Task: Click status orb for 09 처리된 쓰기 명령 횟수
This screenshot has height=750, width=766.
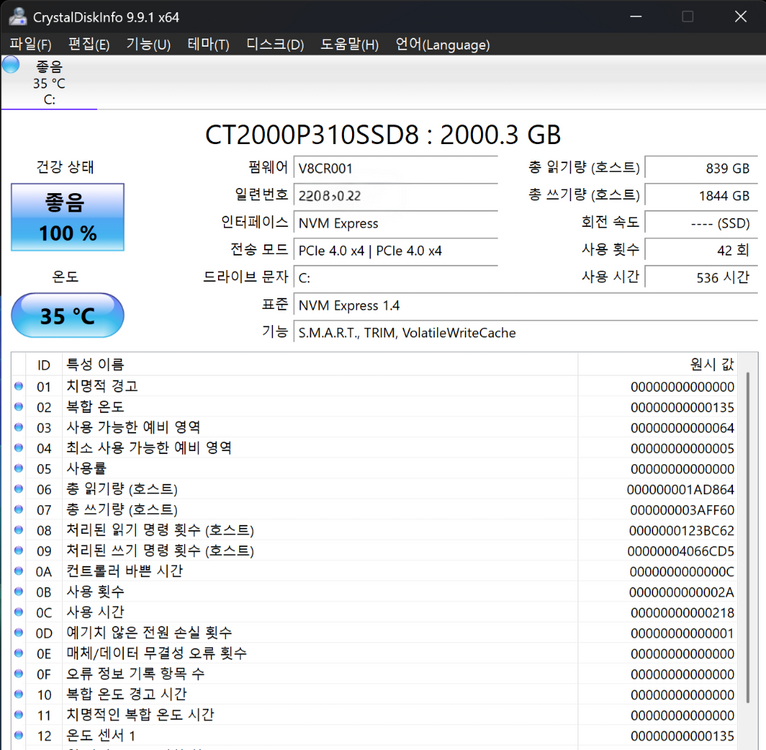Action: [19, 550]
